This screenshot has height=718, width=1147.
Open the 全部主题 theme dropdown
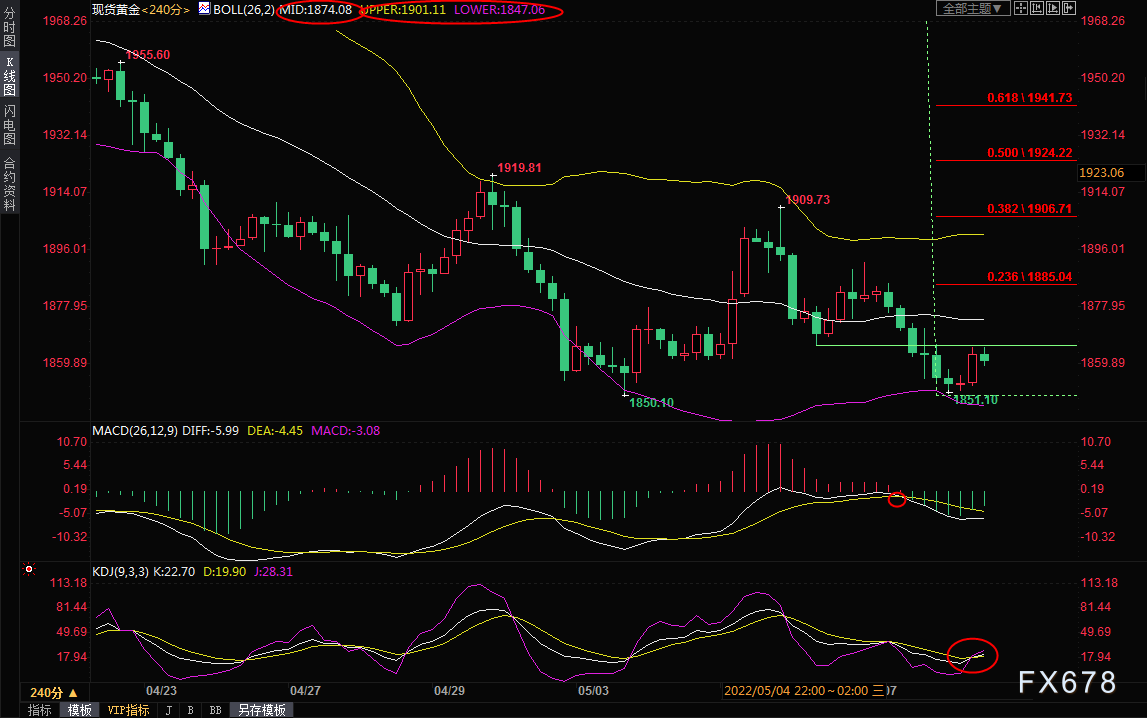click(x=973, y=8)
